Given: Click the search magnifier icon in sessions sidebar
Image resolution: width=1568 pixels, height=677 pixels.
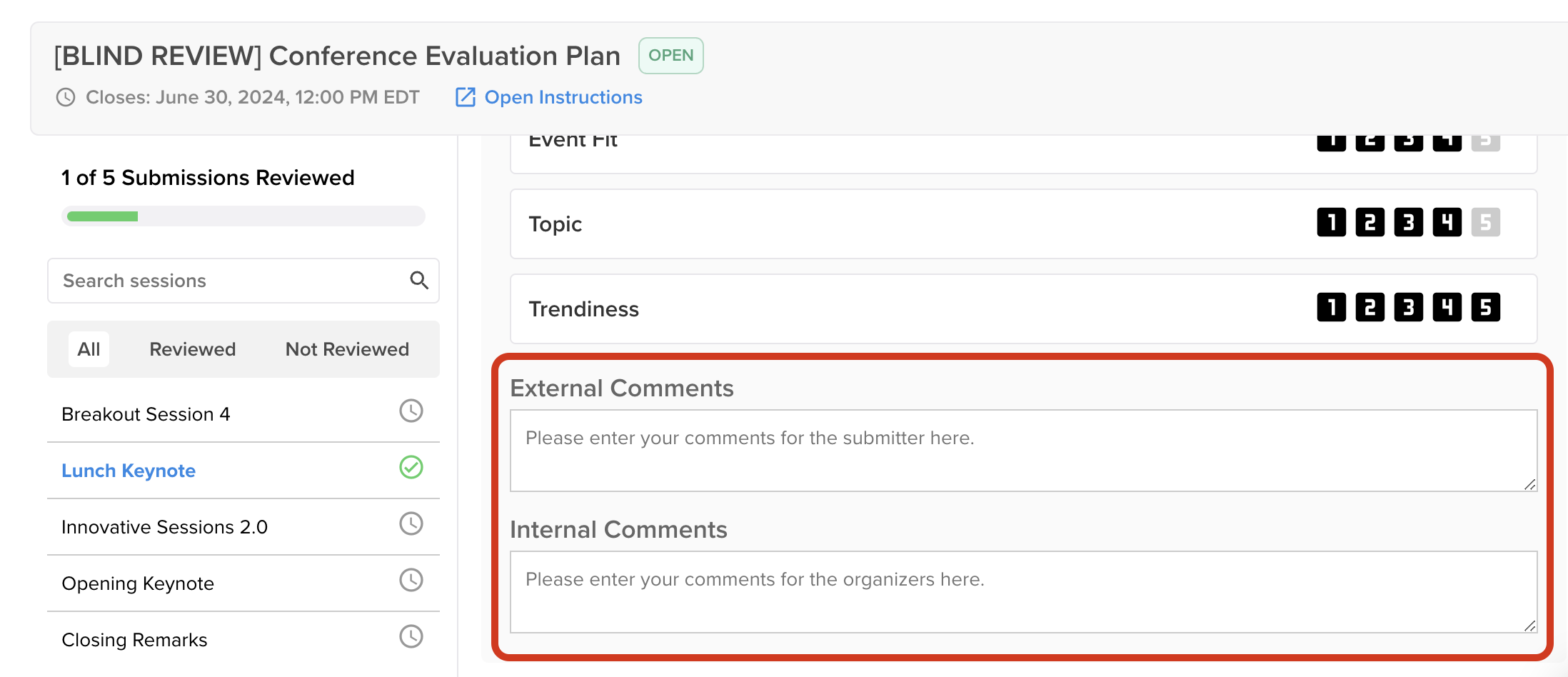Looking at the screenshot, I should tap(419, 281).
